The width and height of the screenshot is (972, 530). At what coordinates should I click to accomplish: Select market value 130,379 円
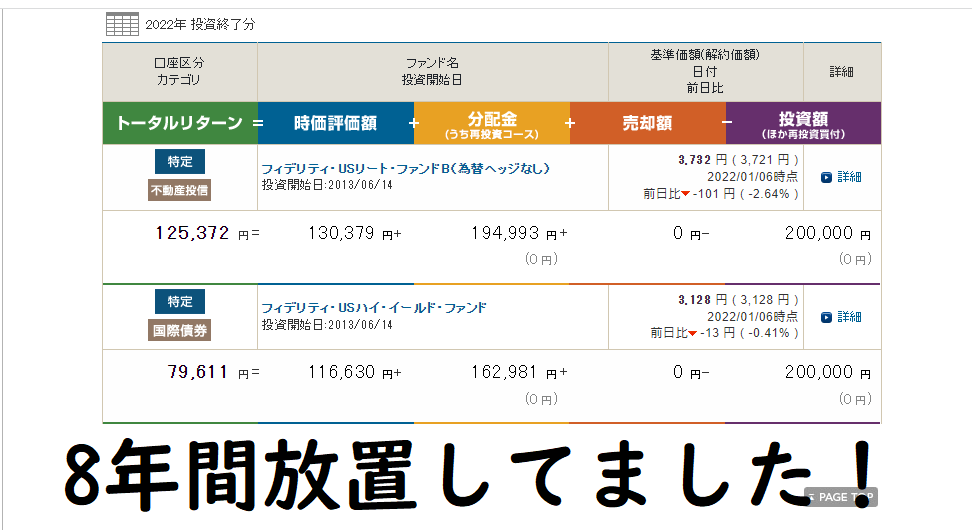(350, 234)
